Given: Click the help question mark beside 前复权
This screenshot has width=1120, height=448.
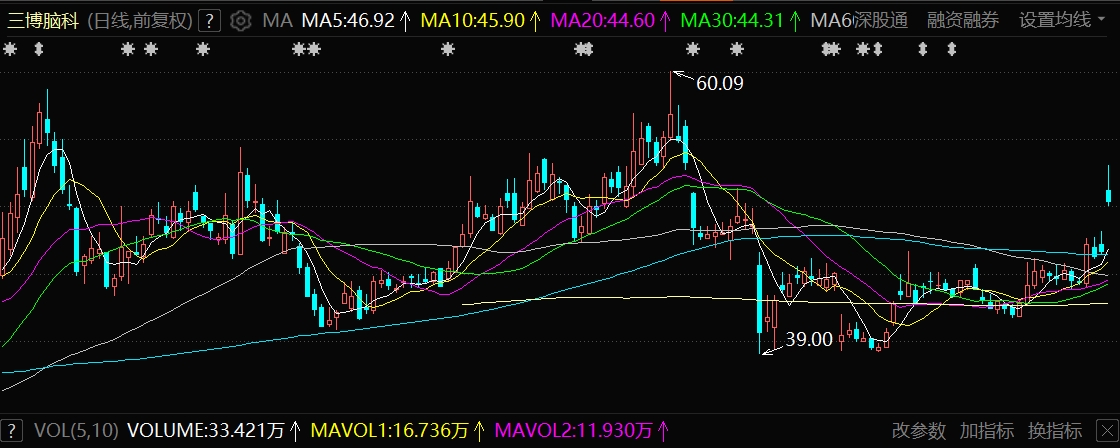Looking at the screenshot, I should tap(208, 20).
